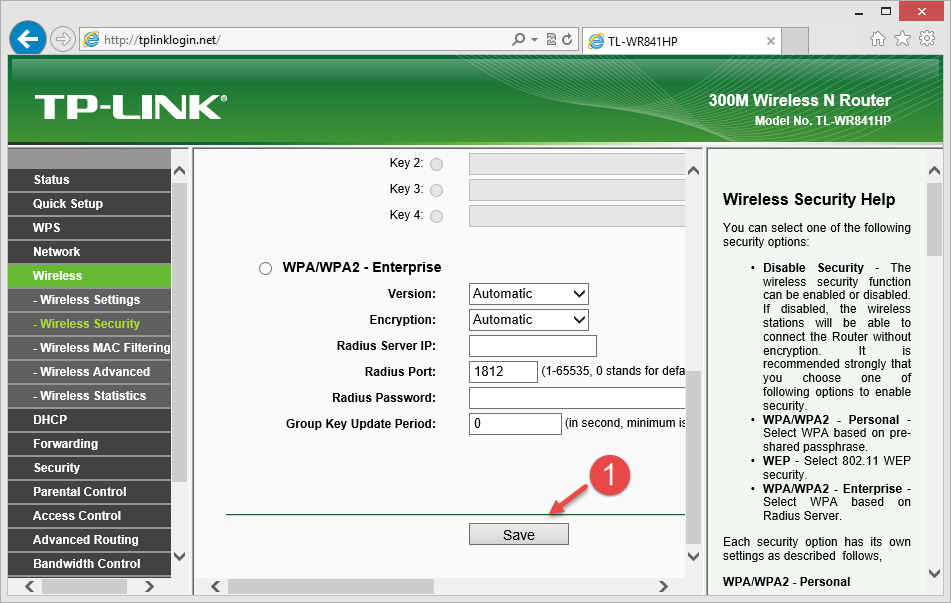Open the browser Home icon
Viewport: 951px width, 603px height.
pos(878,39)
